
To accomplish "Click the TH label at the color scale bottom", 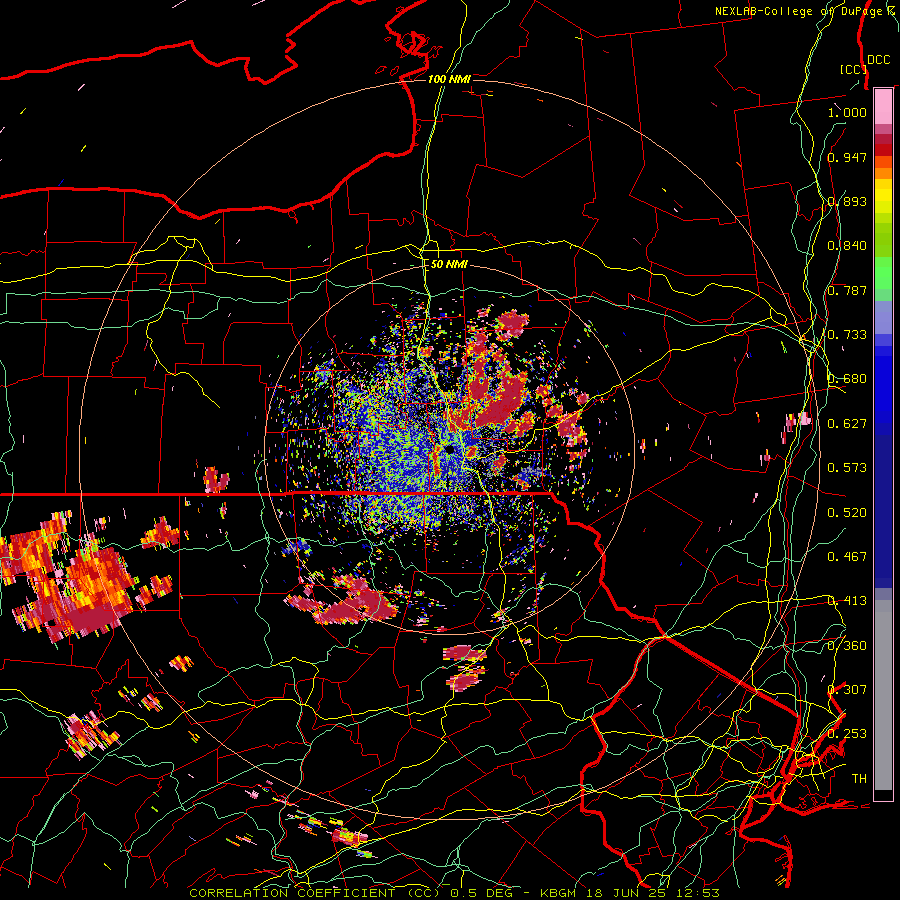I will click(859, 779).
